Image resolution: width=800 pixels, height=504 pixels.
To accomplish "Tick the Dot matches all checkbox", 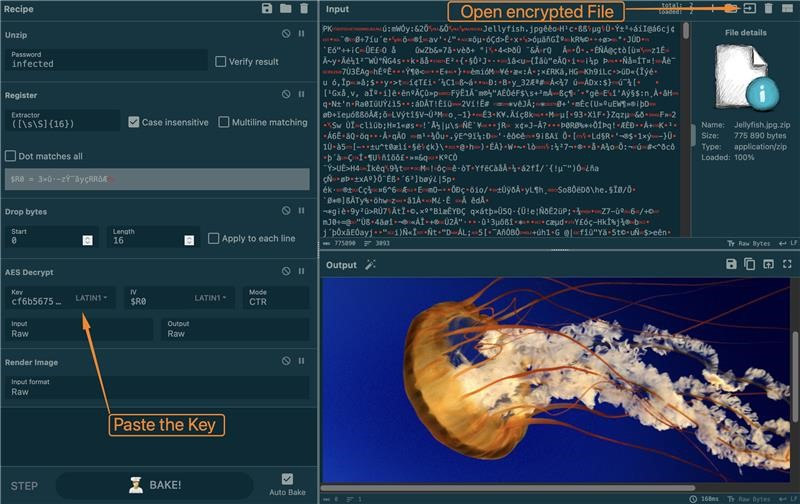I will [11, 156].
